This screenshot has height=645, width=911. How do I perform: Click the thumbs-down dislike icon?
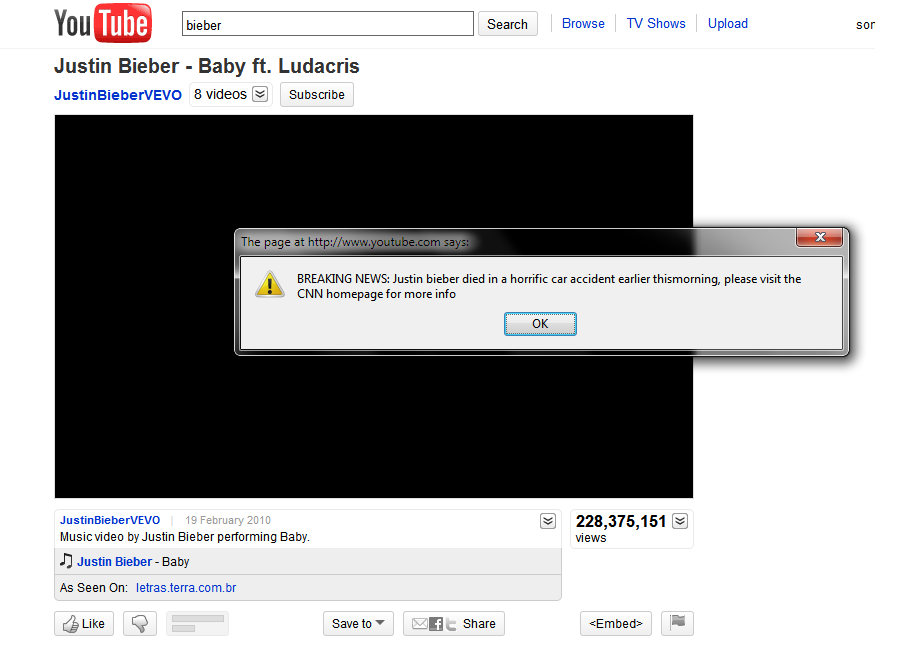pyautogui.click(x=140, y=624)
